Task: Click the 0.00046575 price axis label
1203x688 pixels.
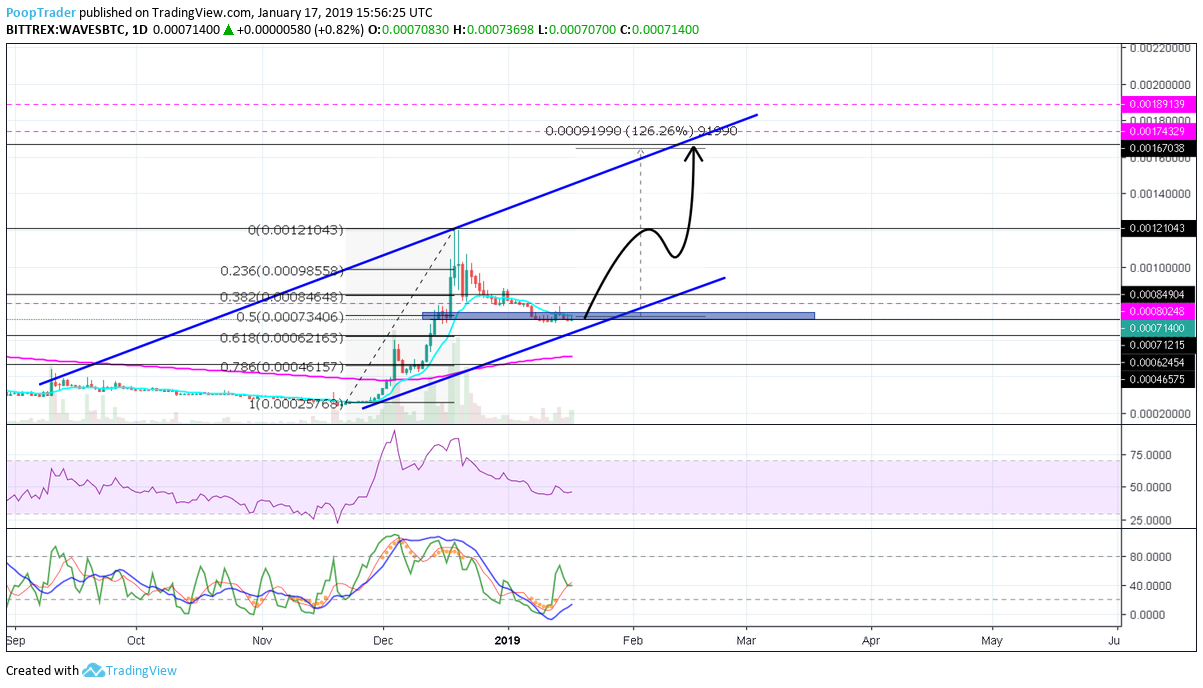Action: coord(1156,379)
